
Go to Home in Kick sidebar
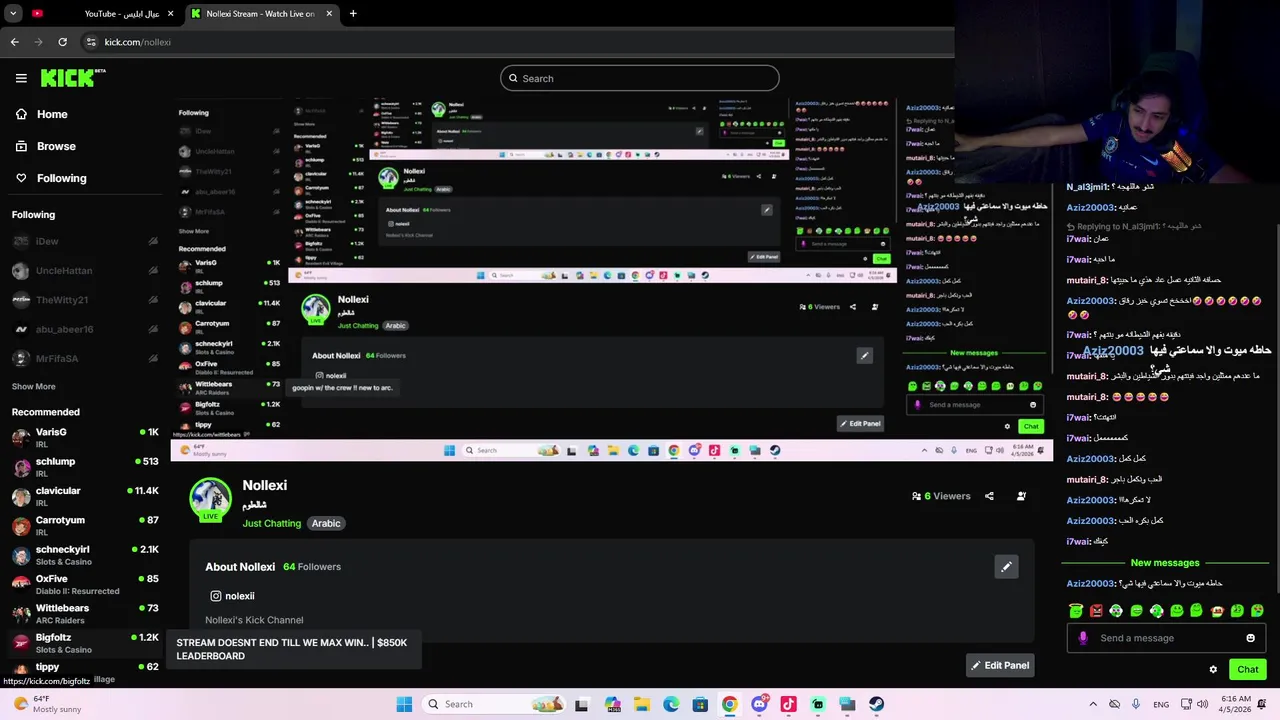(41, 114)
